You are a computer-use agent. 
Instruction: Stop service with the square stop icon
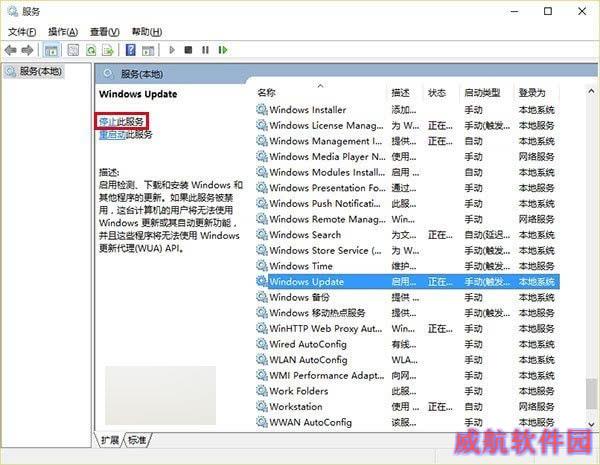click(x=188, y=50)
